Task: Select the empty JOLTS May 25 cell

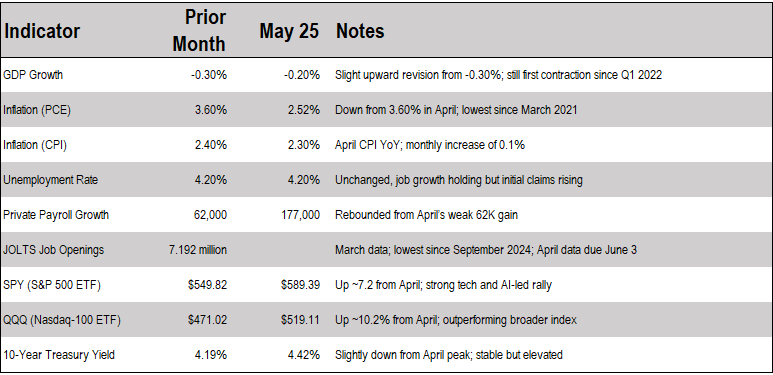Action: pyautogui.click(x=281, y=250)
